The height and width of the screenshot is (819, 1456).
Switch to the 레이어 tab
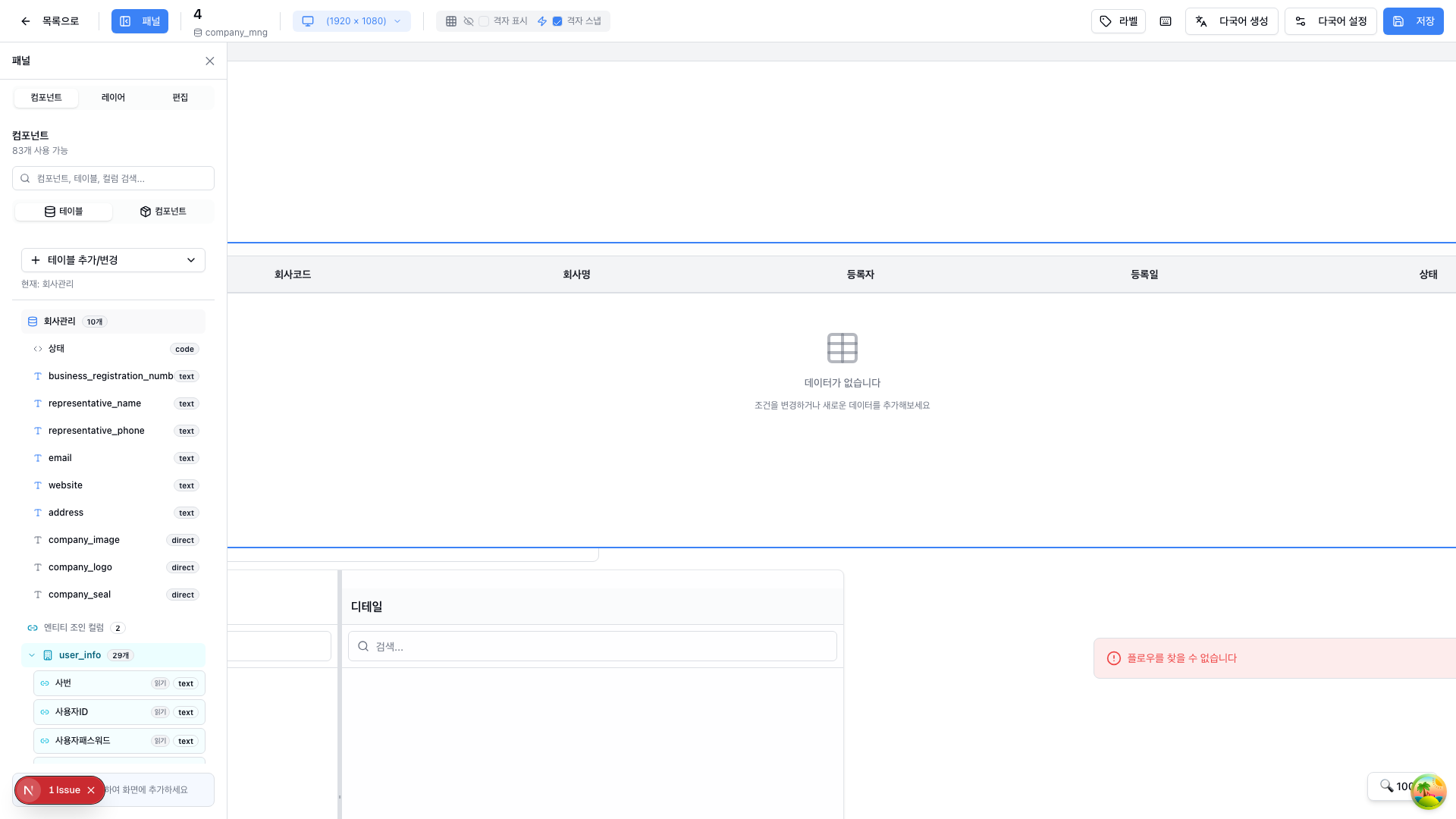[113, 97]
